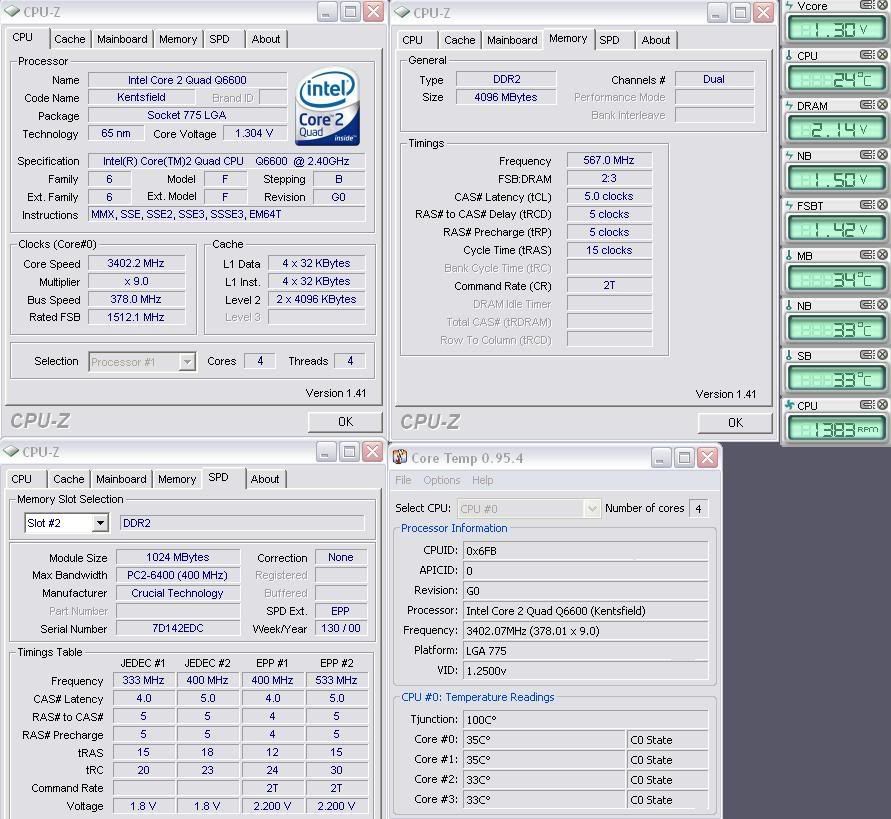
Task: Click the magnet dock icon on the CPU fan panel
Action: coord(867,405)
